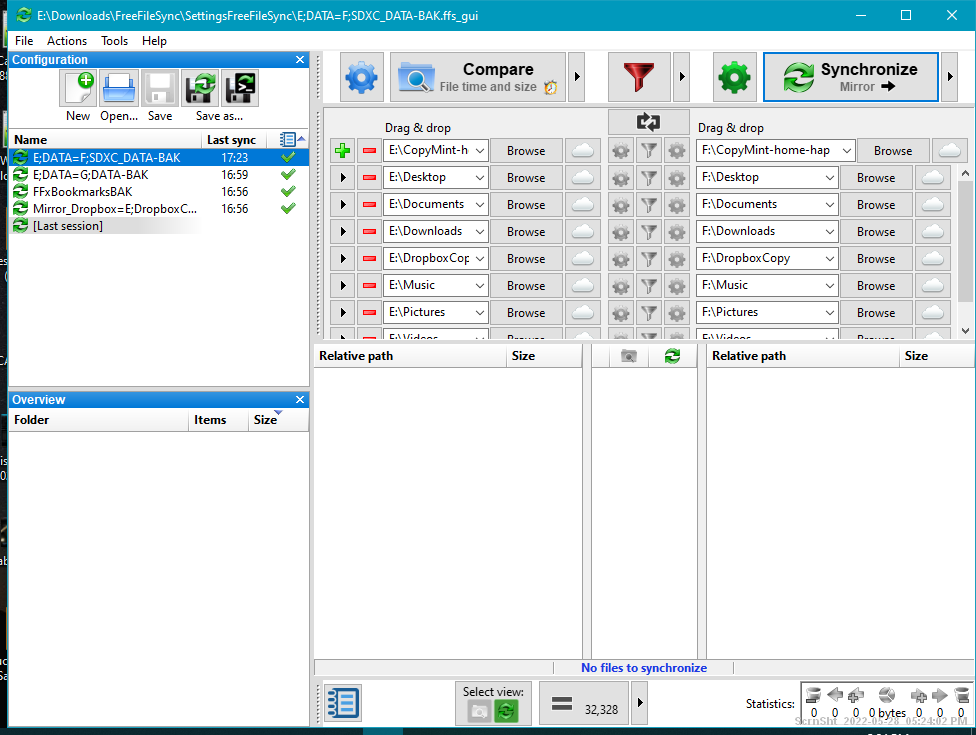Click the Compare button
Image resolution: width=976 pixels, height=735 pixels.
click(x=478, y=77)
